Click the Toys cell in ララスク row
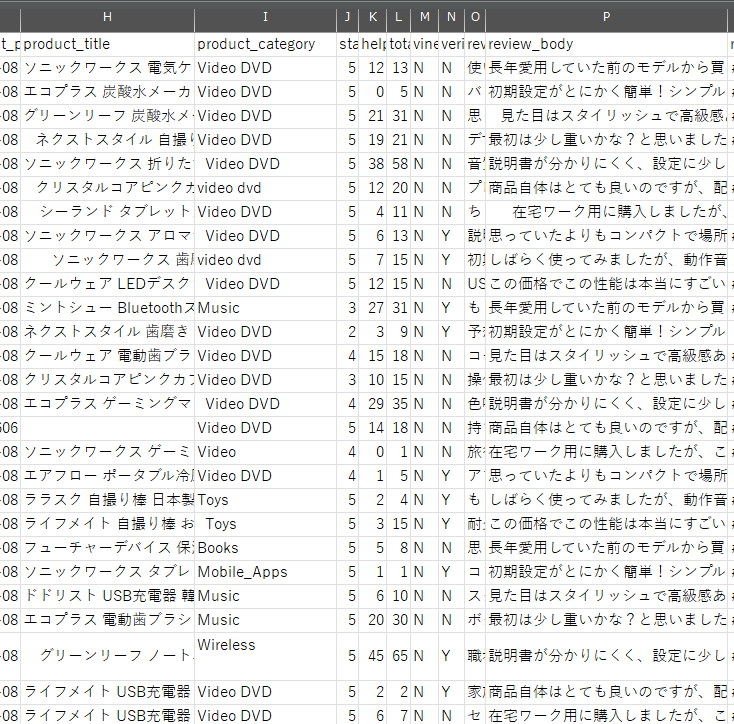The width and height of the screenshot is (734, 724). [x=265, y=500]
